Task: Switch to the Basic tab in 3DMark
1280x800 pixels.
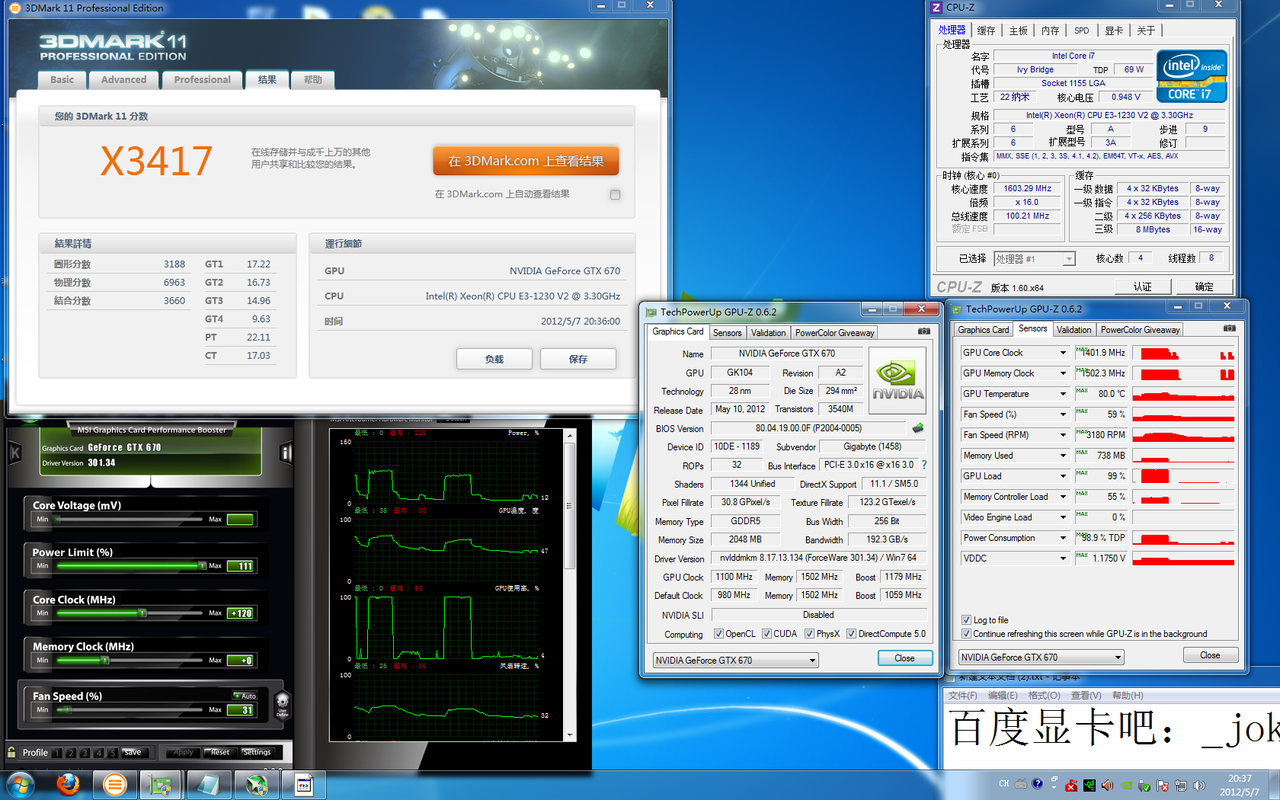Action: click(62, 80)
